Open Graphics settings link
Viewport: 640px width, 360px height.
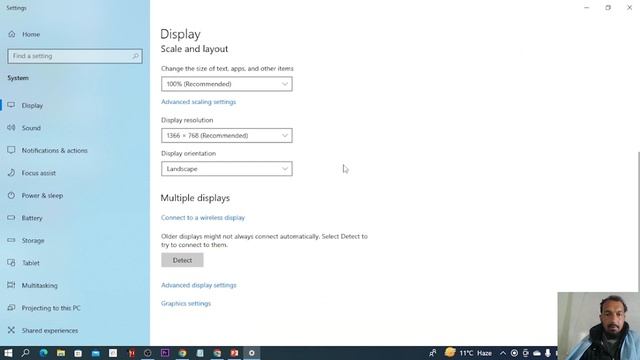click(x=186, y=303)
